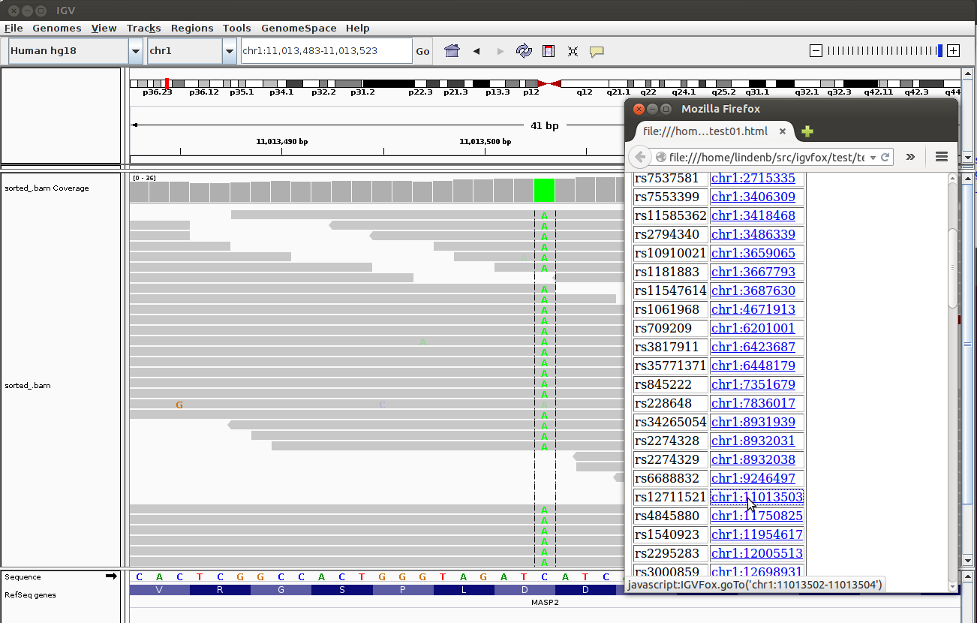Open the Genomes menu

(x=57, y=28)
